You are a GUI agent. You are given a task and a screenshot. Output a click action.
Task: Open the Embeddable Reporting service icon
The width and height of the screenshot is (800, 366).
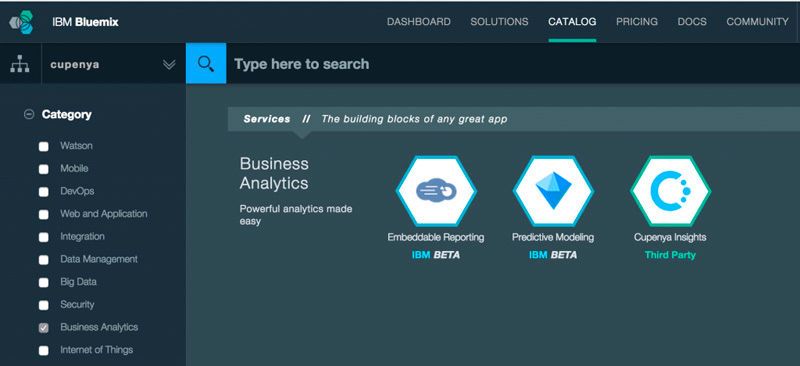(436, 191)
